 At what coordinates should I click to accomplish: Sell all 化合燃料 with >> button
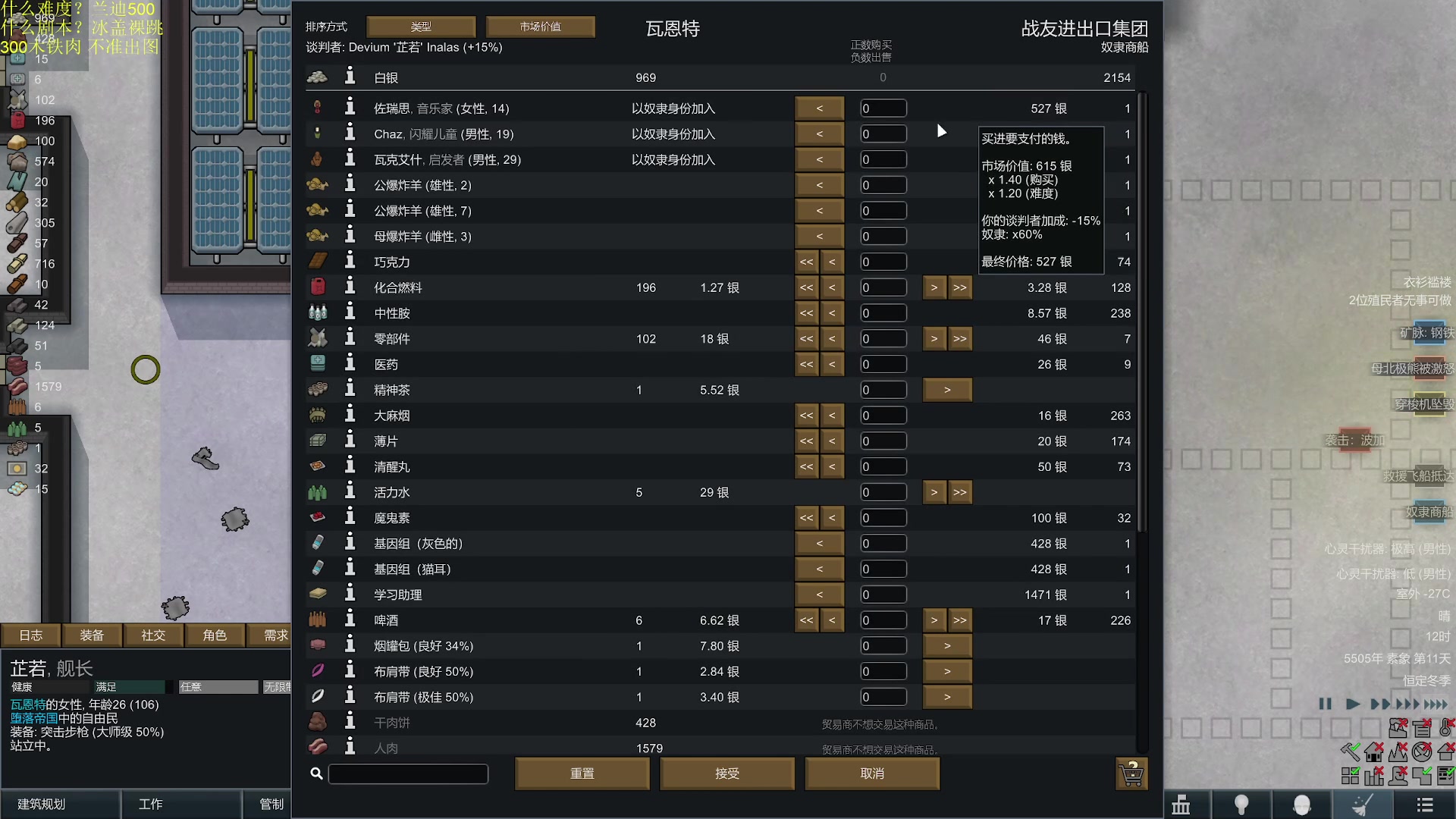point(960,287)
